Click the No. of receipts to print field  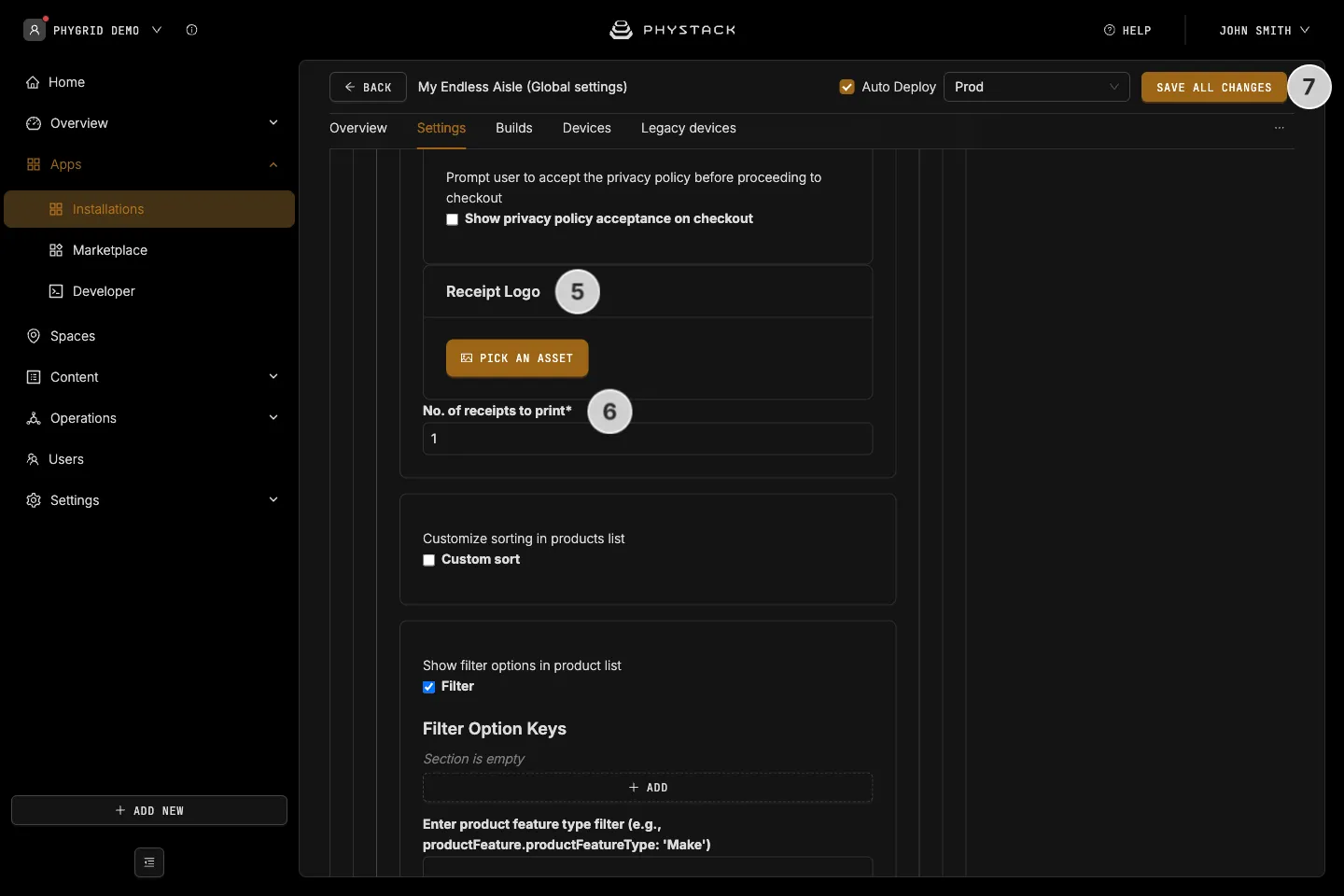(x=648, y=439)
